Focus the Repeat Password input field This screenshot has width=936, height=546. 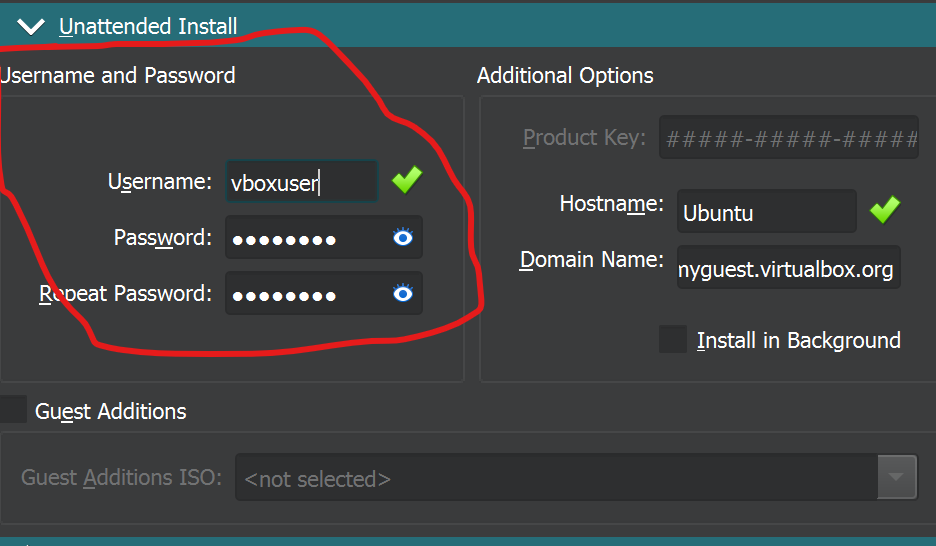pos(324,294)
